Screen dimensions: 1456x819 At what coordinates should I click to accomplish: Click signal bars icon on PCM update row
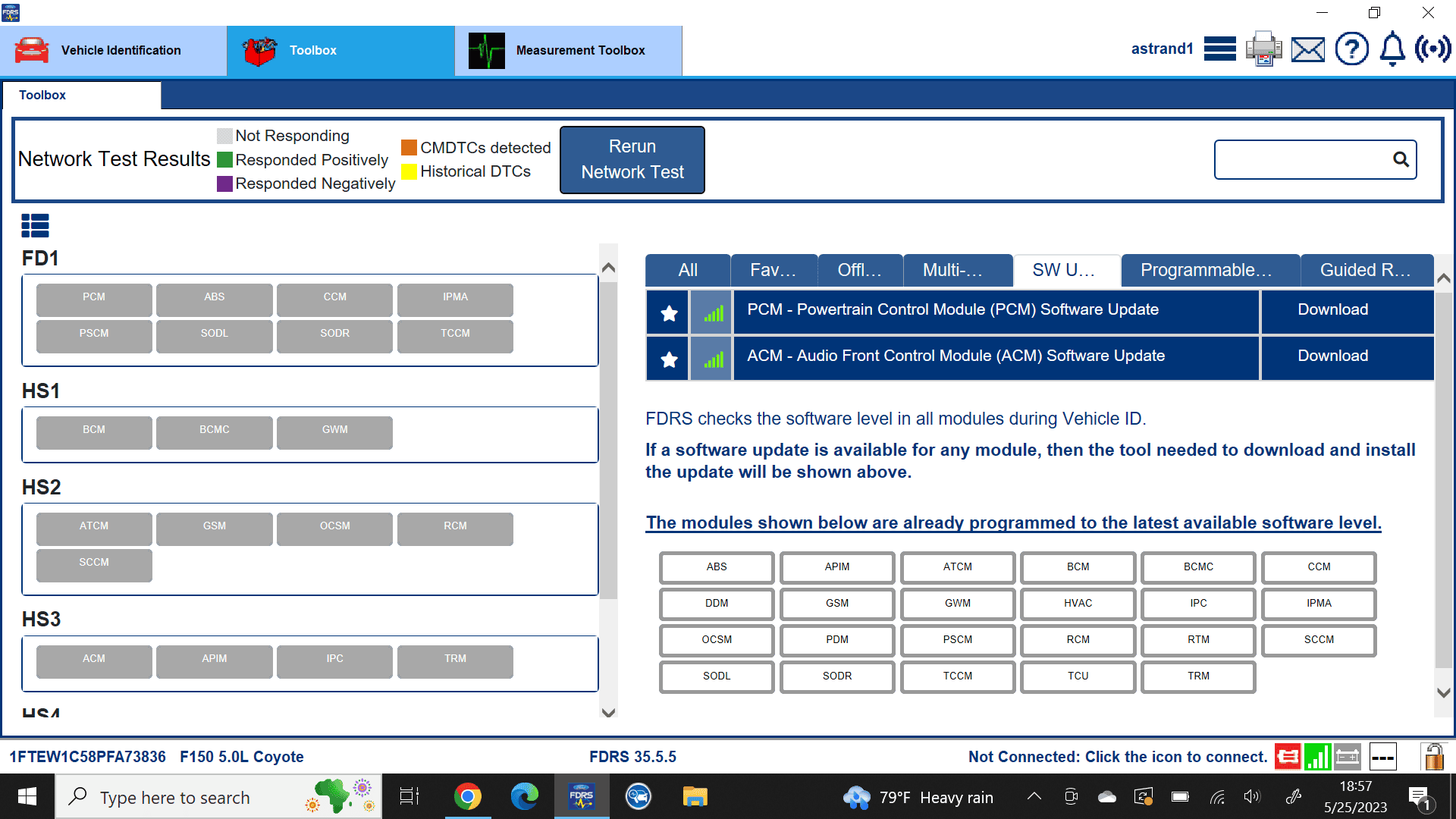click(712, 312)
